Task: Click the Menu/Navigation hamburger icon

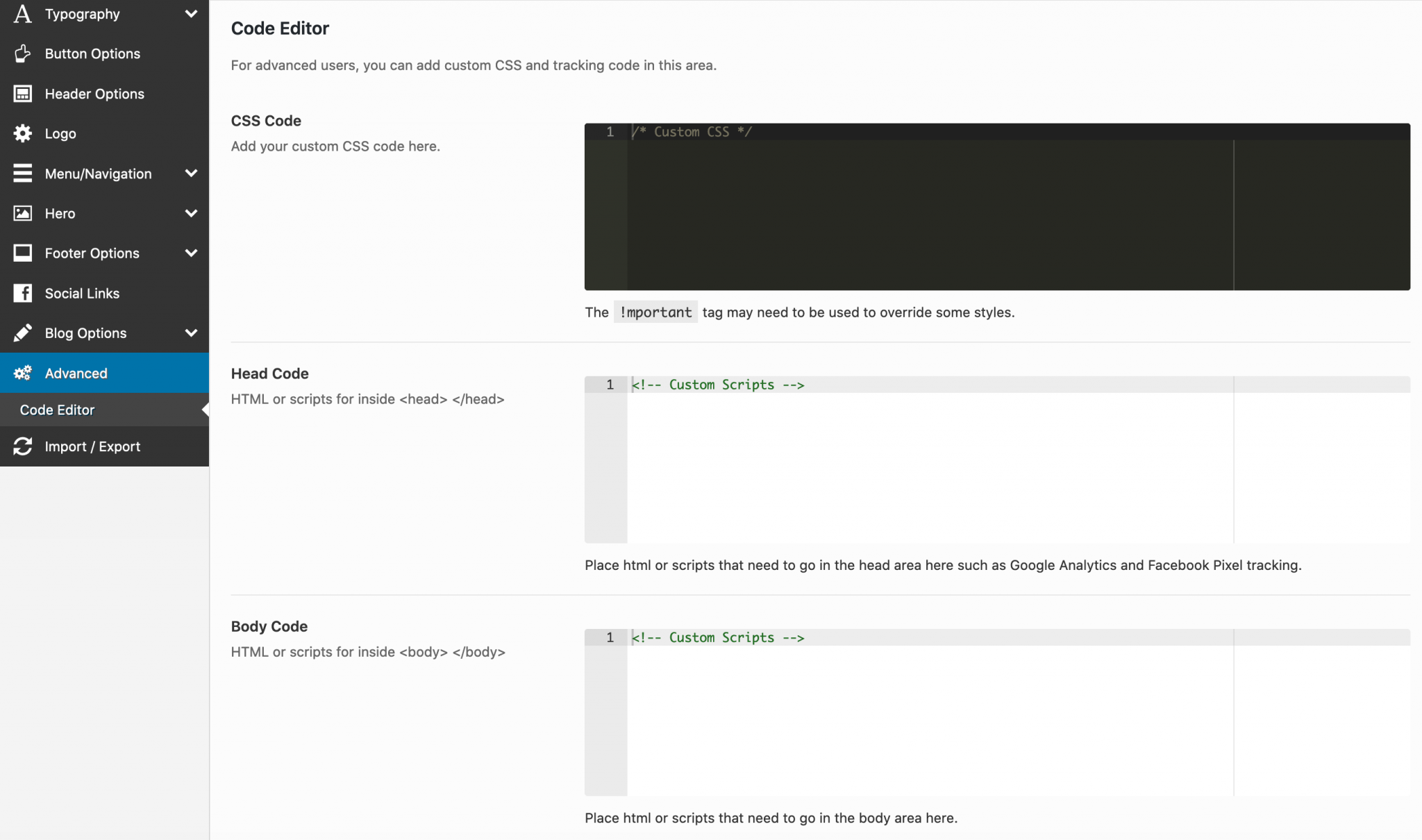Action: pos(22,173)
